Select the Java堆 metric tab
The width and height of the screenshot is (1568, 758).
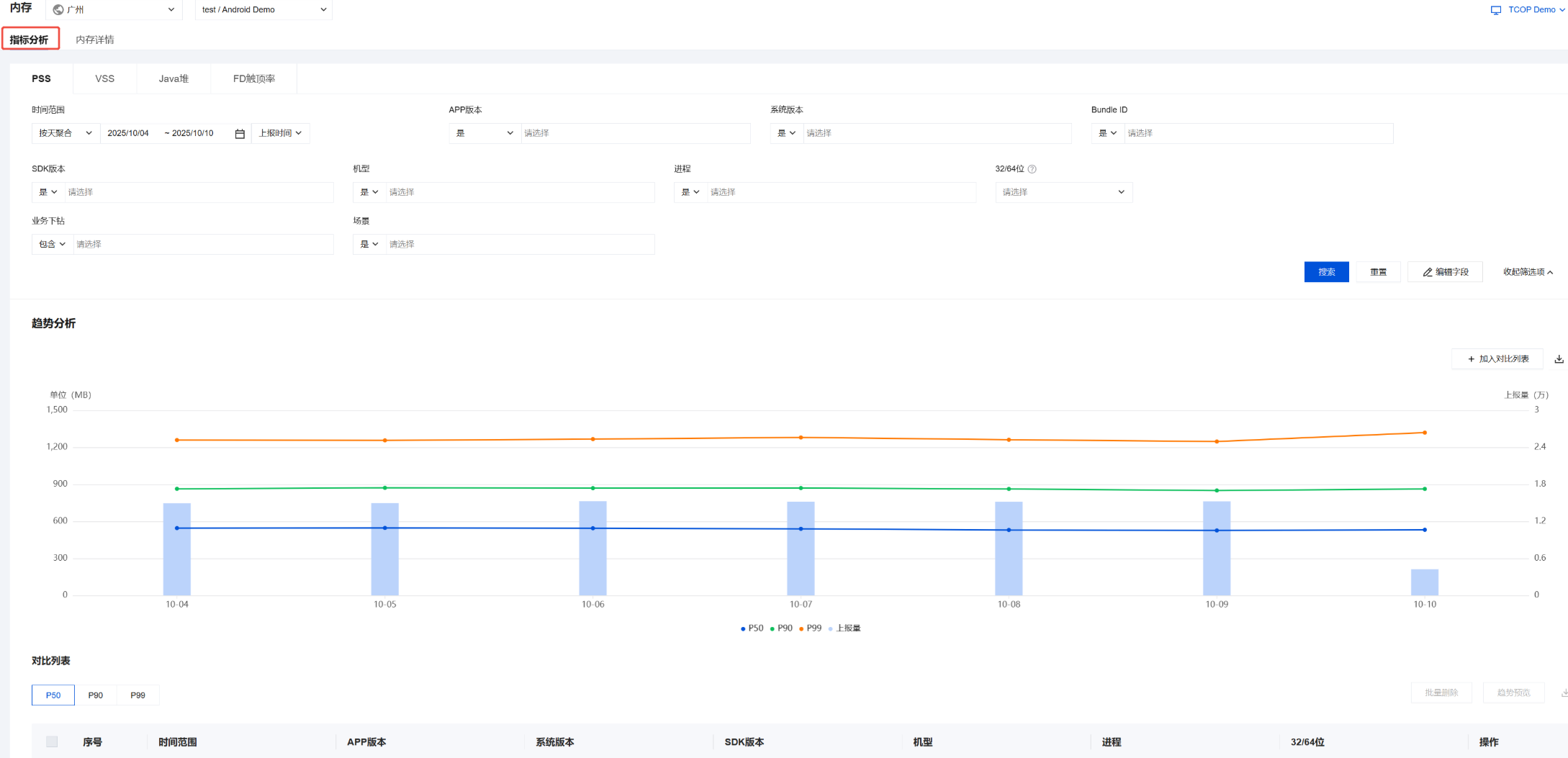point(174,78)
